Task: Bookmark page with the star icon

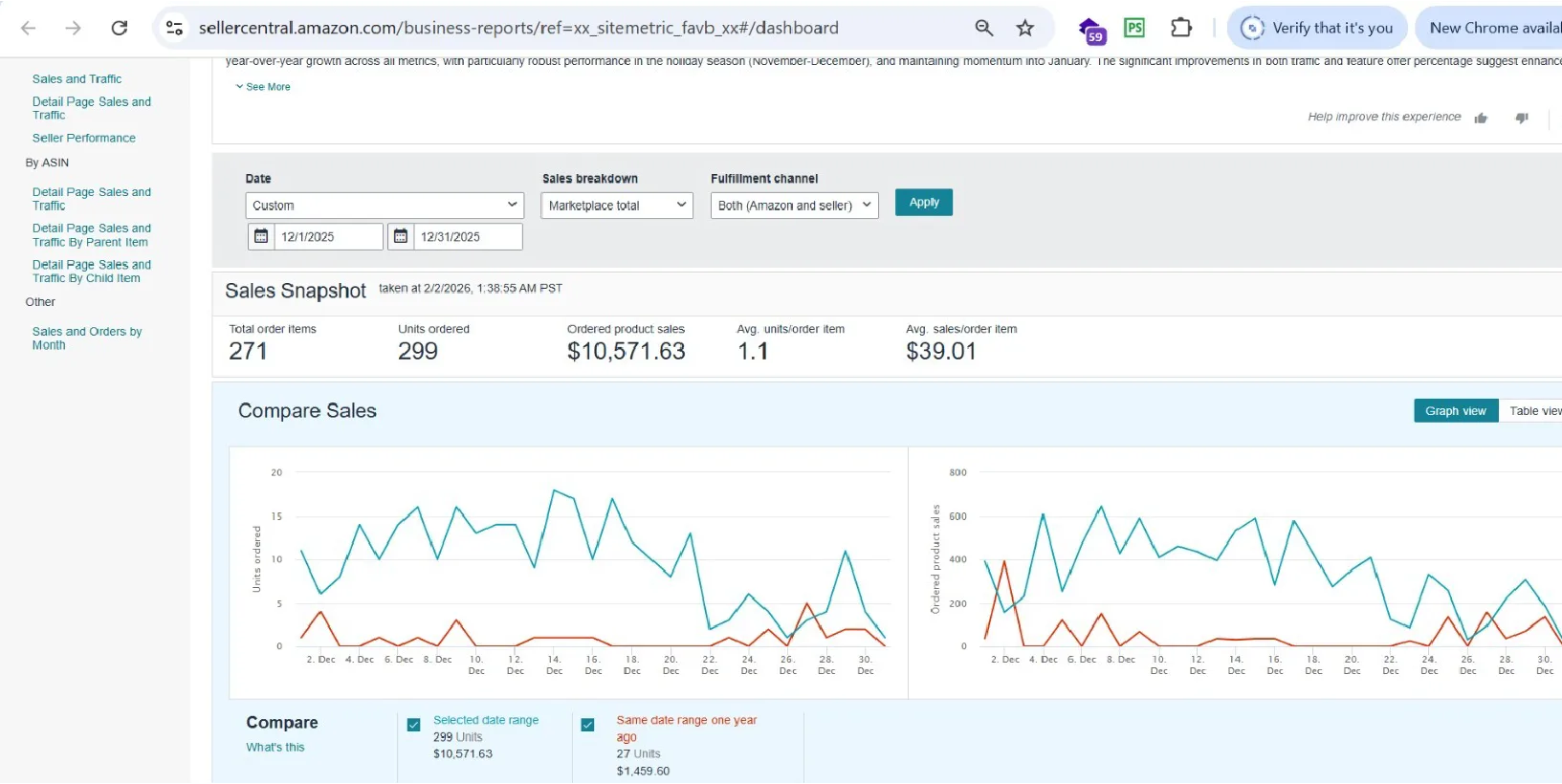Action: pos(1025,28)
